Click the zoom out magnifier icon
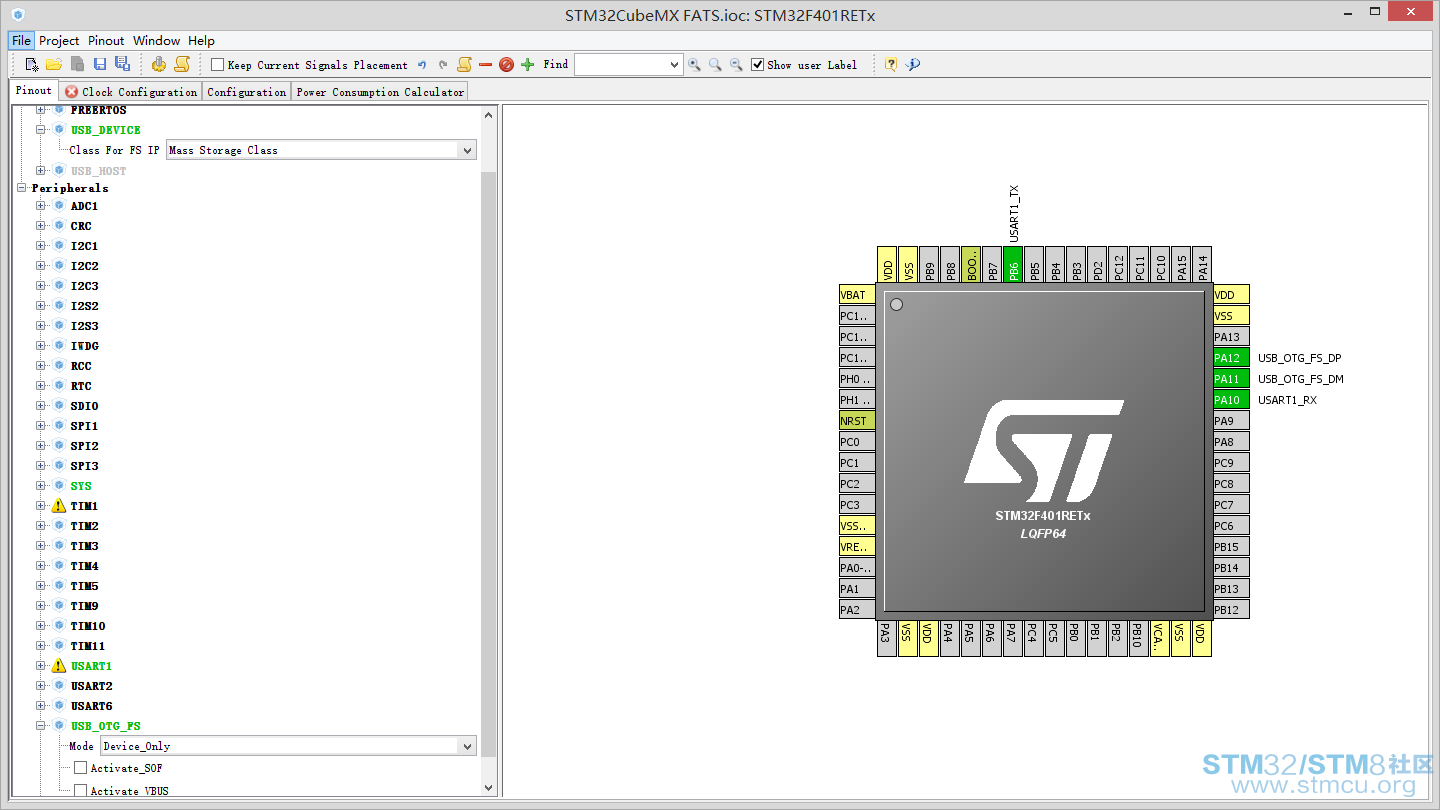 pyautogui.click(x=736, y=65)
